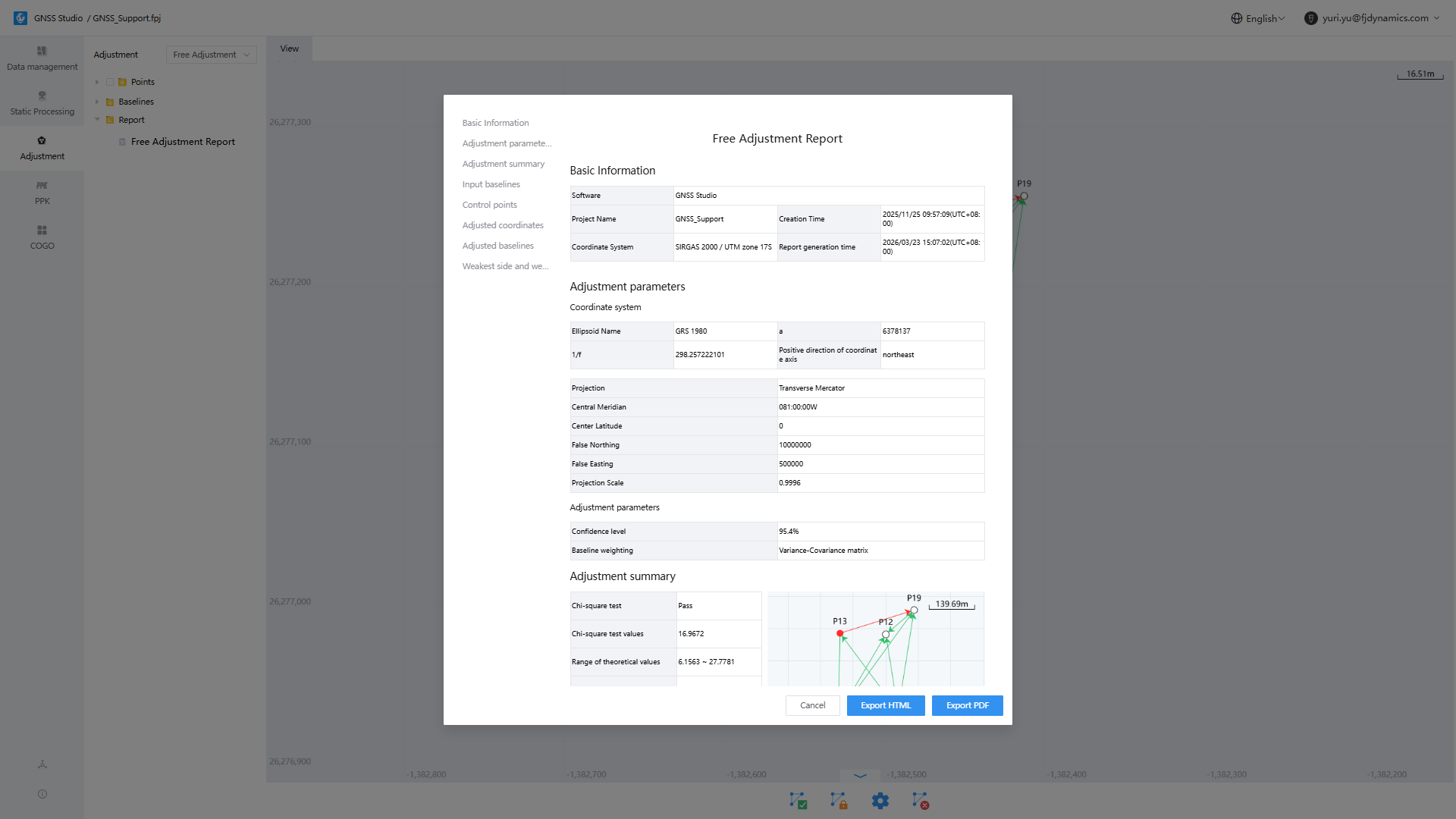1456x819 pixels.
Task: Click the baseline check icon with green checkmark
Action: pos(798,800)
